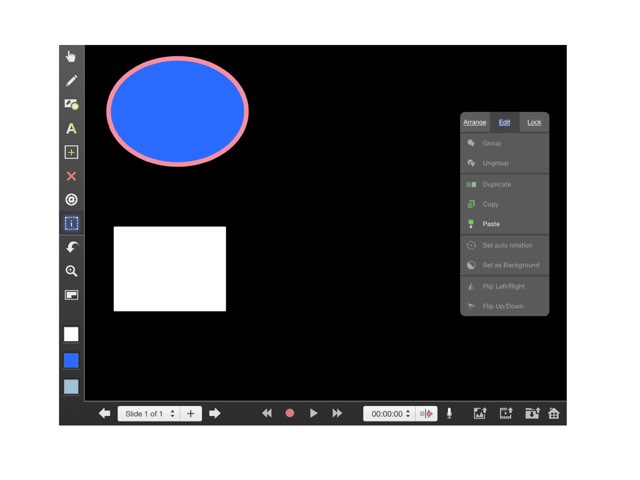Click the play button
This screenshot has height=480, width=640.
(x=313, y=413)
